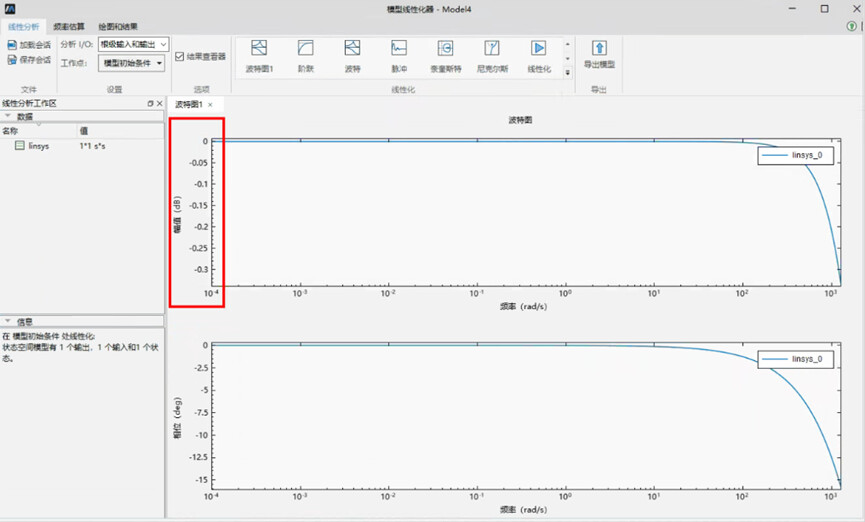
Task: Click the 在 模型初始条件 处线性化 message
Action: 49,336
